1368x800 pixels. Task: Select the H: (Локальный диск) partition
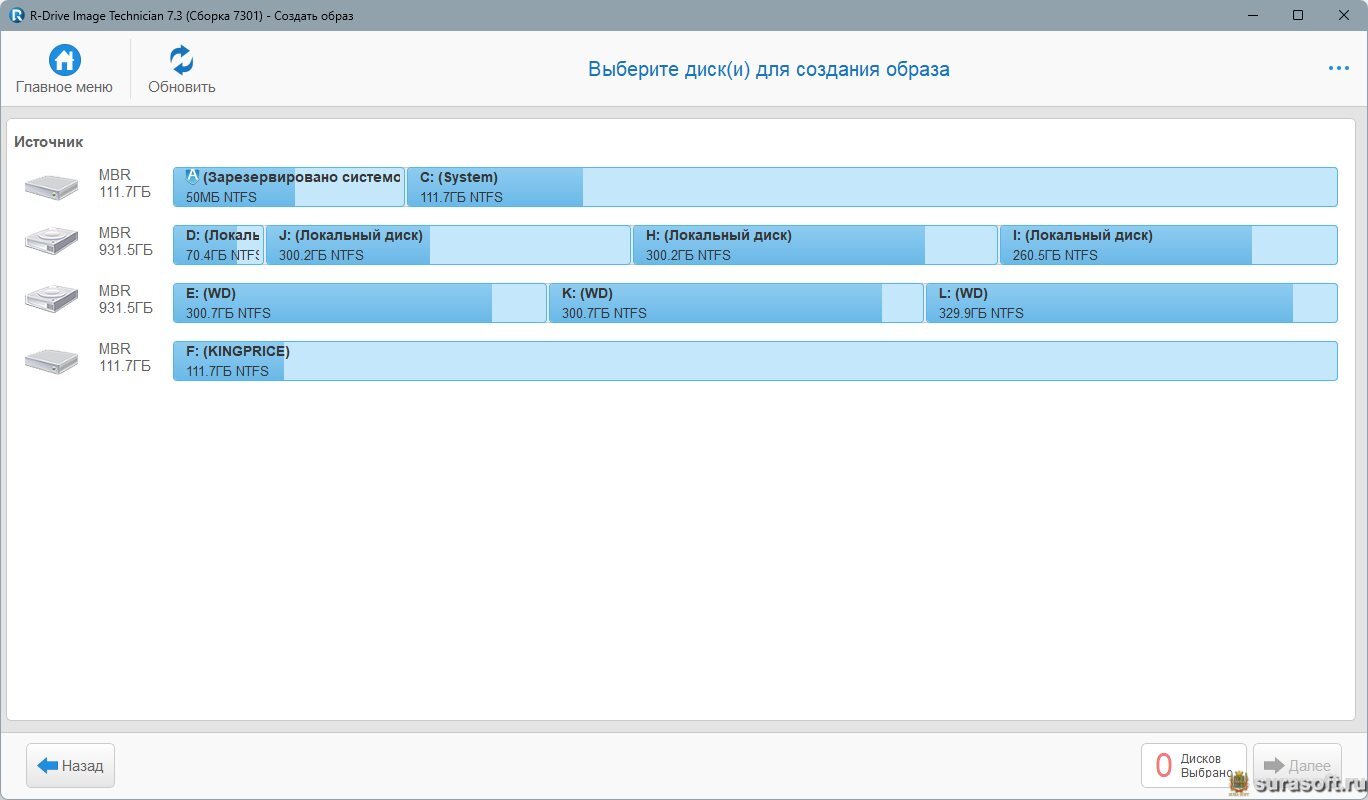(x=815, y=245)
